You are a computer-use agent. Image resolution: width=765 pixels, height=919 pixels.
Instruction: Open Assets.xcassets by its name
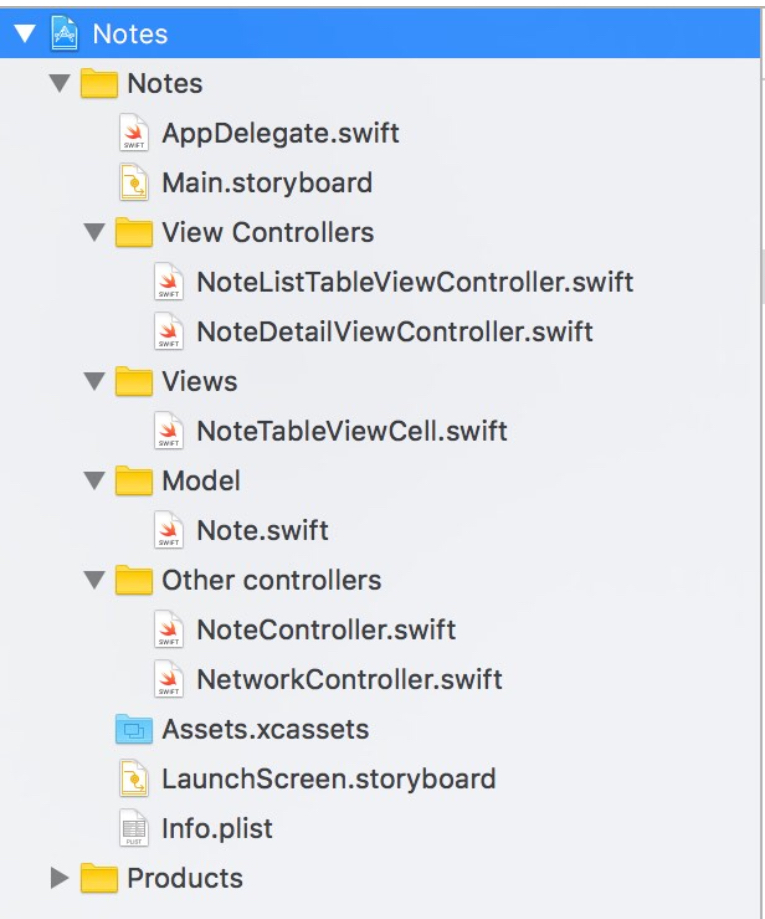[266, 729]
